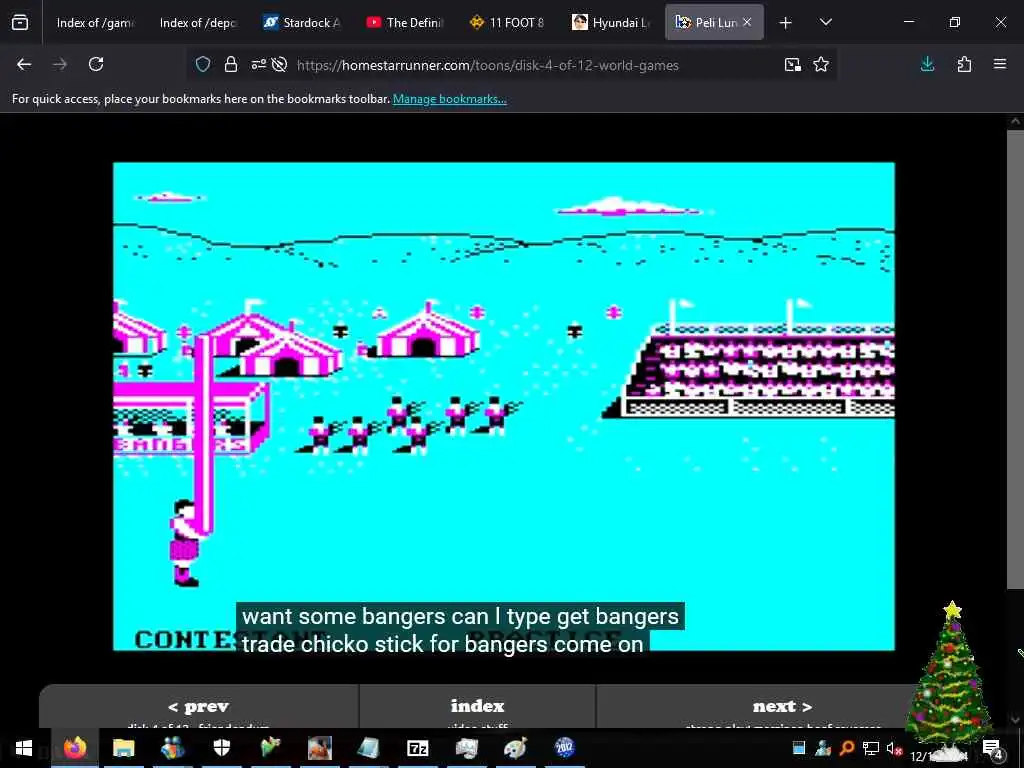Image resolution: width=1024 pixels, height=768 pixels.
Task: Open the extensions puzzle icon
Action: [x=964, y=64]
